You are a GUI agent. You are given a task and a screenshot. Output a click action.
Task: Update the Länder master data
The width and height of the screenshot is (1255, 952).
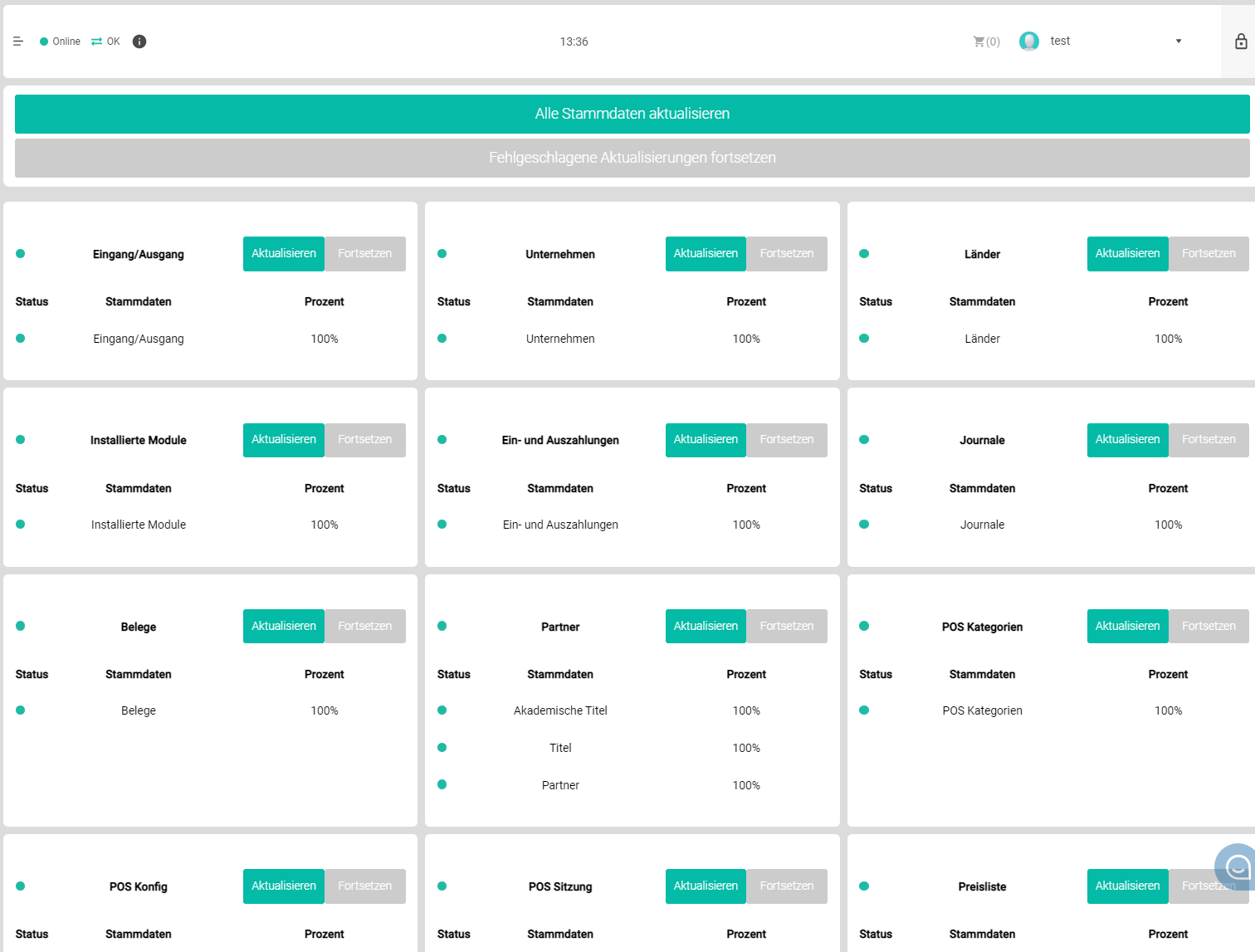point(1127,254)
